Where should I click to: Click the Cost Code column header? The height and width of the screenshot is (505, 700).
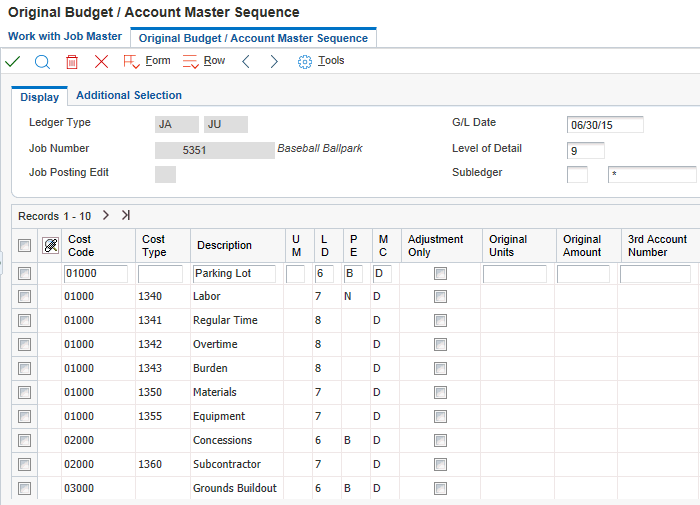click(98, 246)
